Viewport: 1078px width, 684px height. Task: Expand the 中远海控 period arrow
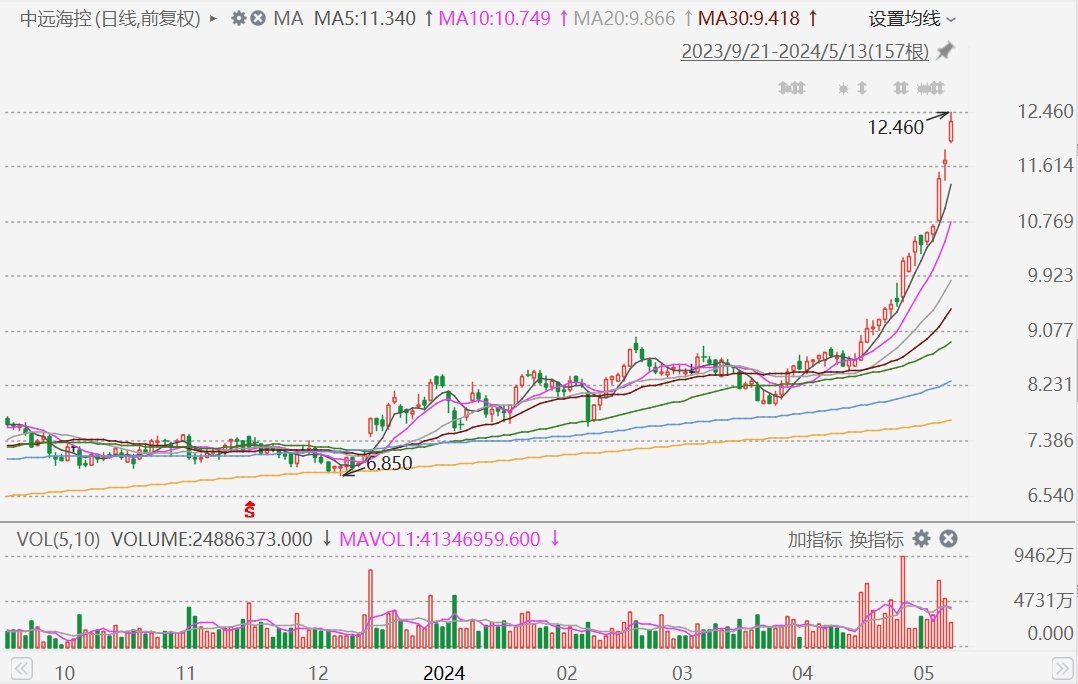[214, 18]
